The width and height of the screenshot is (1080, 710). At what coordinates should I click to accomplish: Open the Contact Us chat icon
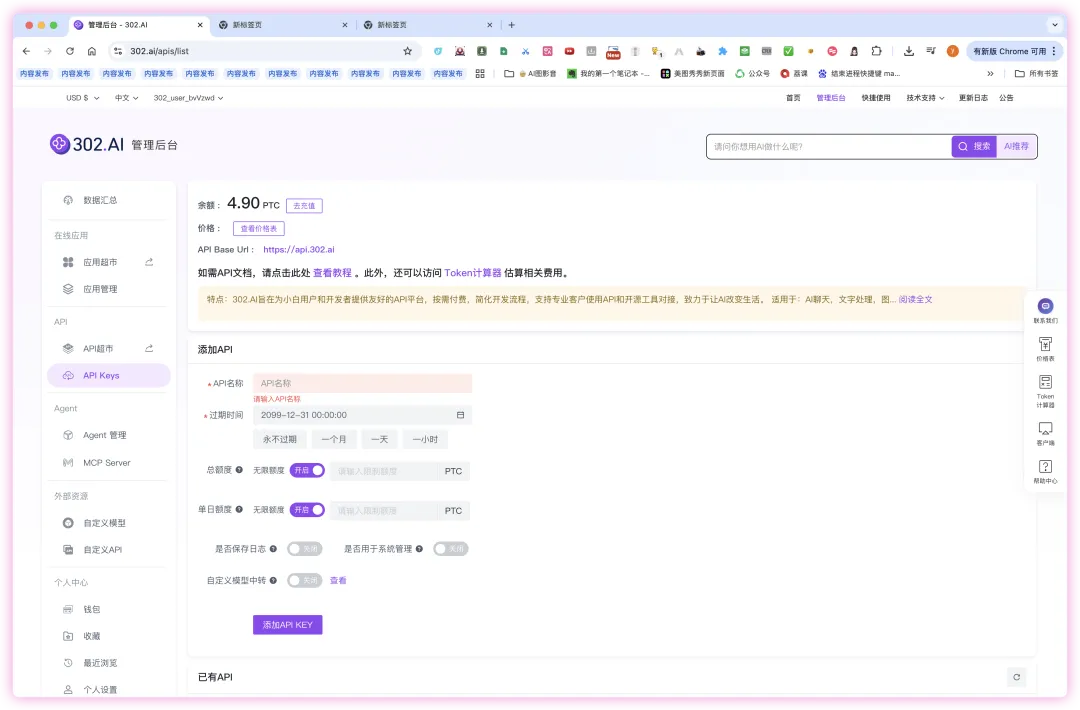tap(1045, 306)
